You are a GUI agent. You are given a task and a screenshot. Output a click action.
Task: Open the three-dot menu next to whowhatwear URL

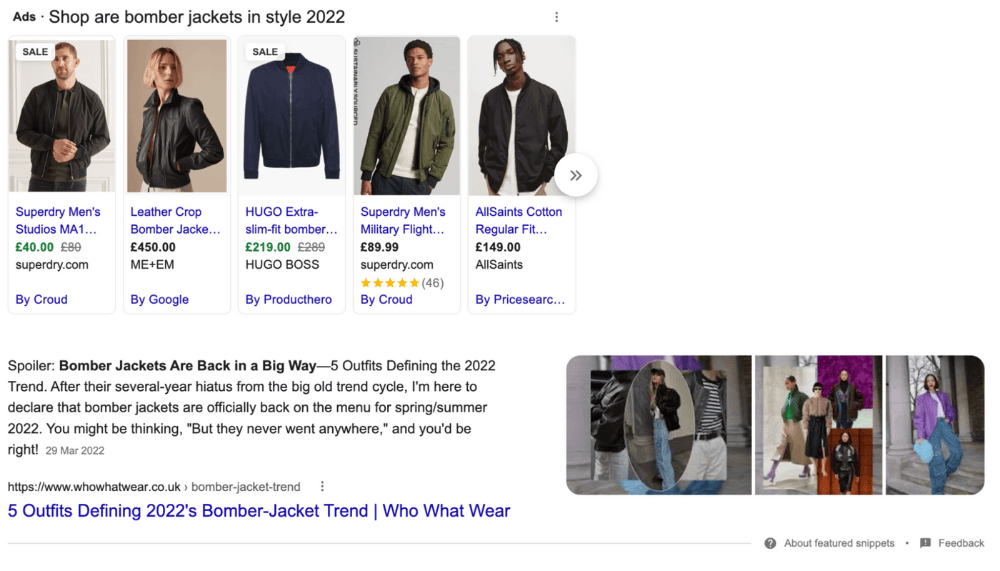[x=322, y=487]
